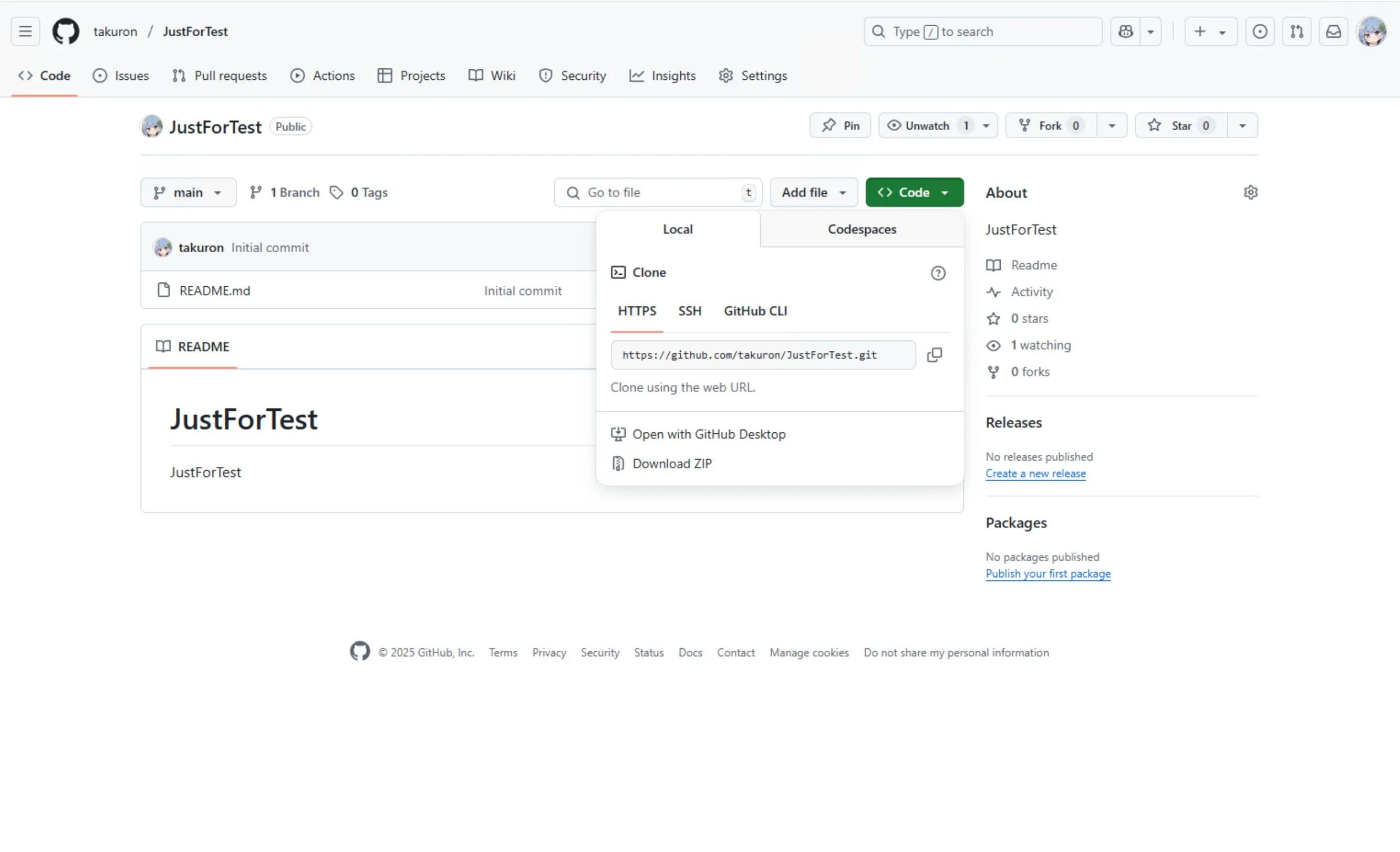View the 0 Tags link
This screenshot has height=852, width=1400.
click(x=359, y=193)
